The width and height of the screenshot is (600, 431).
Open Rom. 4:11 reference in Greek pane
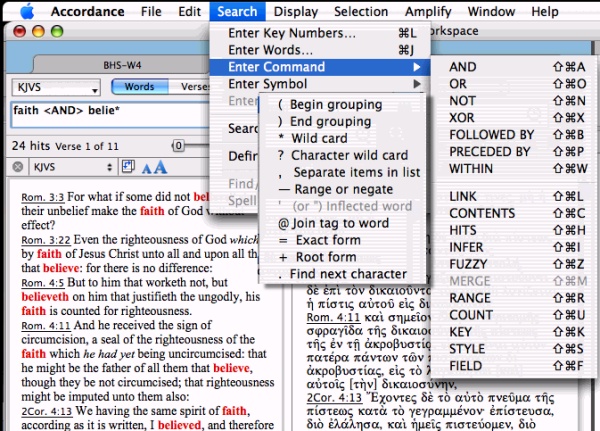[x=333, y=318]
